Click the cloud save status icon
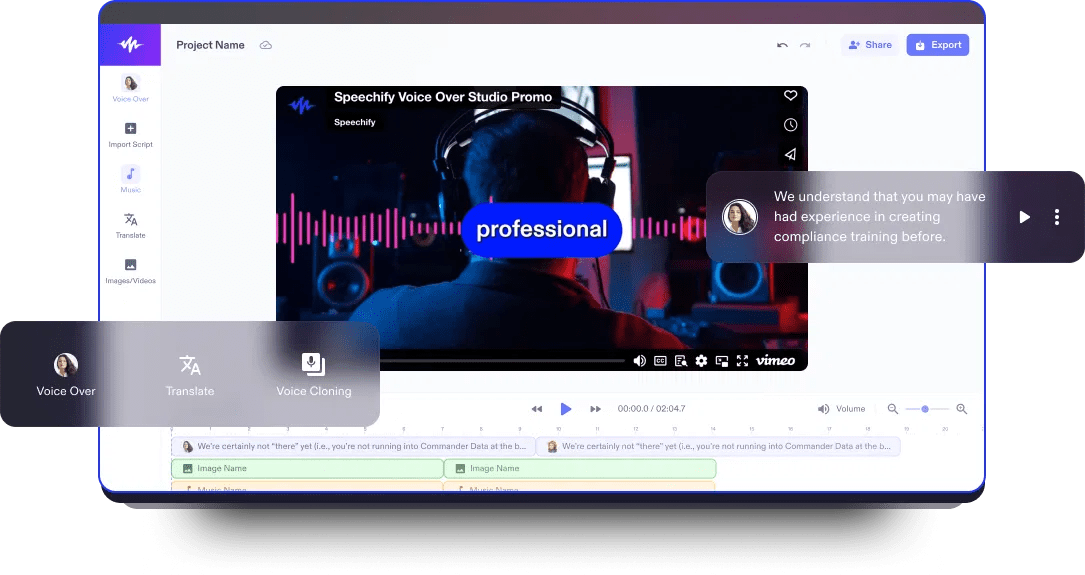1085x575 pixels. (266, 45)
